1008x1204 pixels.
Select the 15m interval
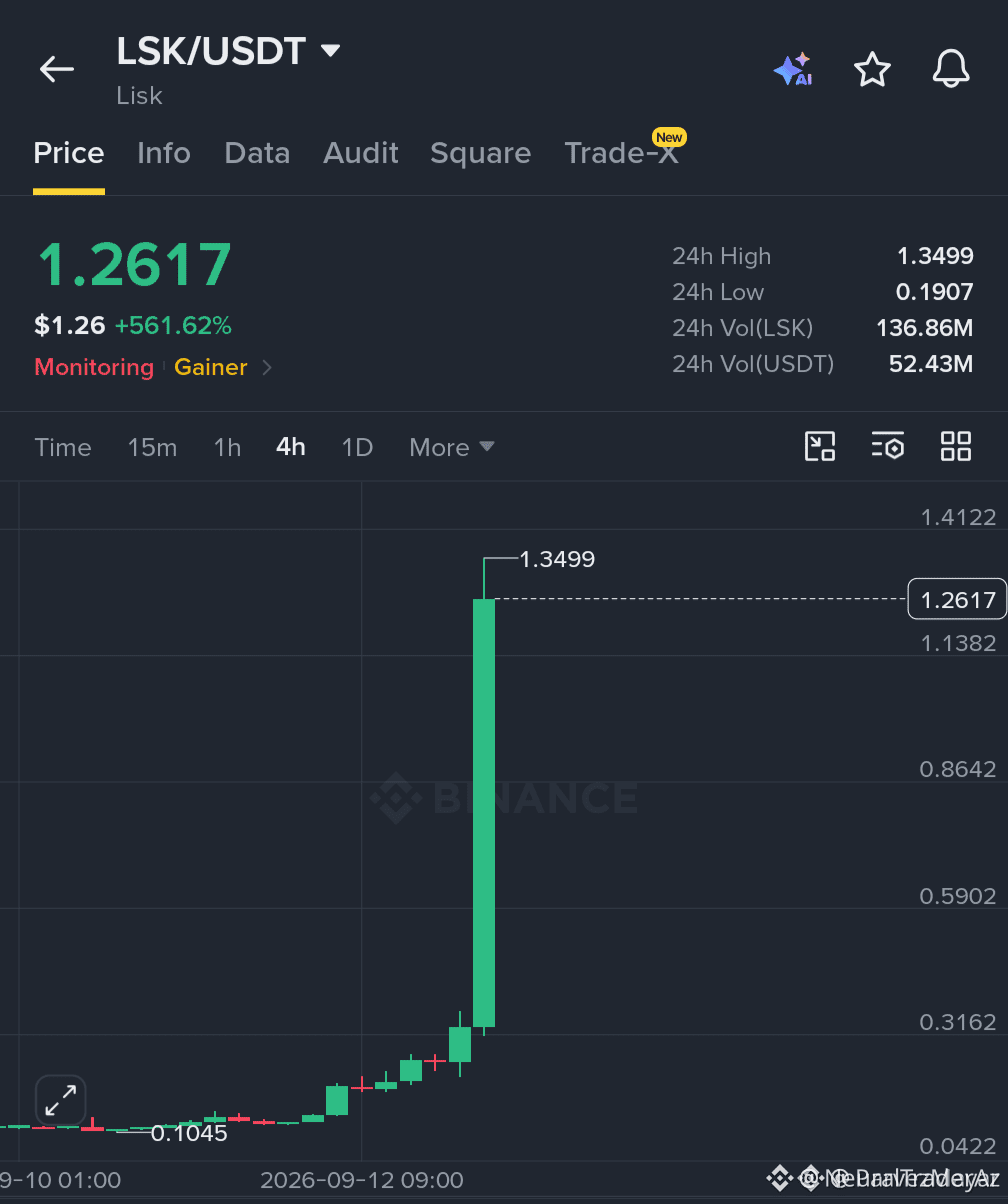click(x=152, y=447)
